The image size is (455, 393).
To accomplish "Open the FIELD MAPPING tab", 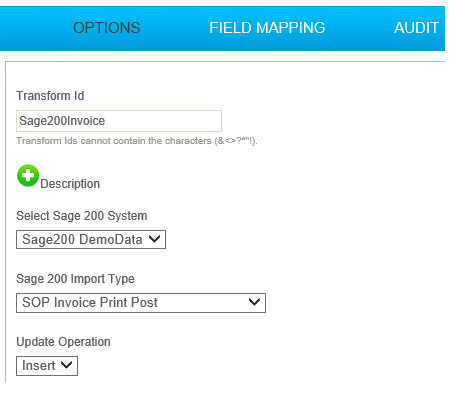I will tap(267, 28).
